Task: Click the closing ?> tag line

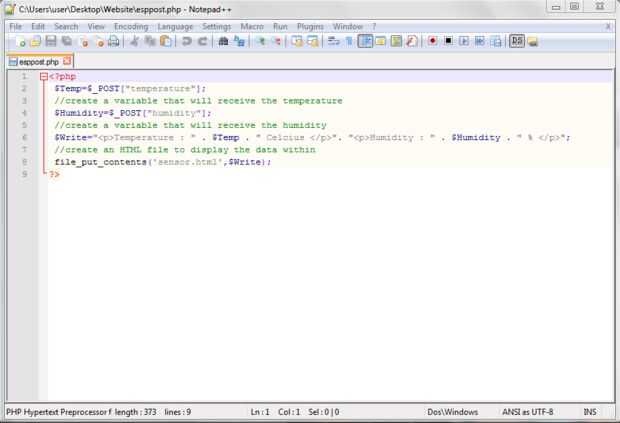Action: tap(54, 174)
